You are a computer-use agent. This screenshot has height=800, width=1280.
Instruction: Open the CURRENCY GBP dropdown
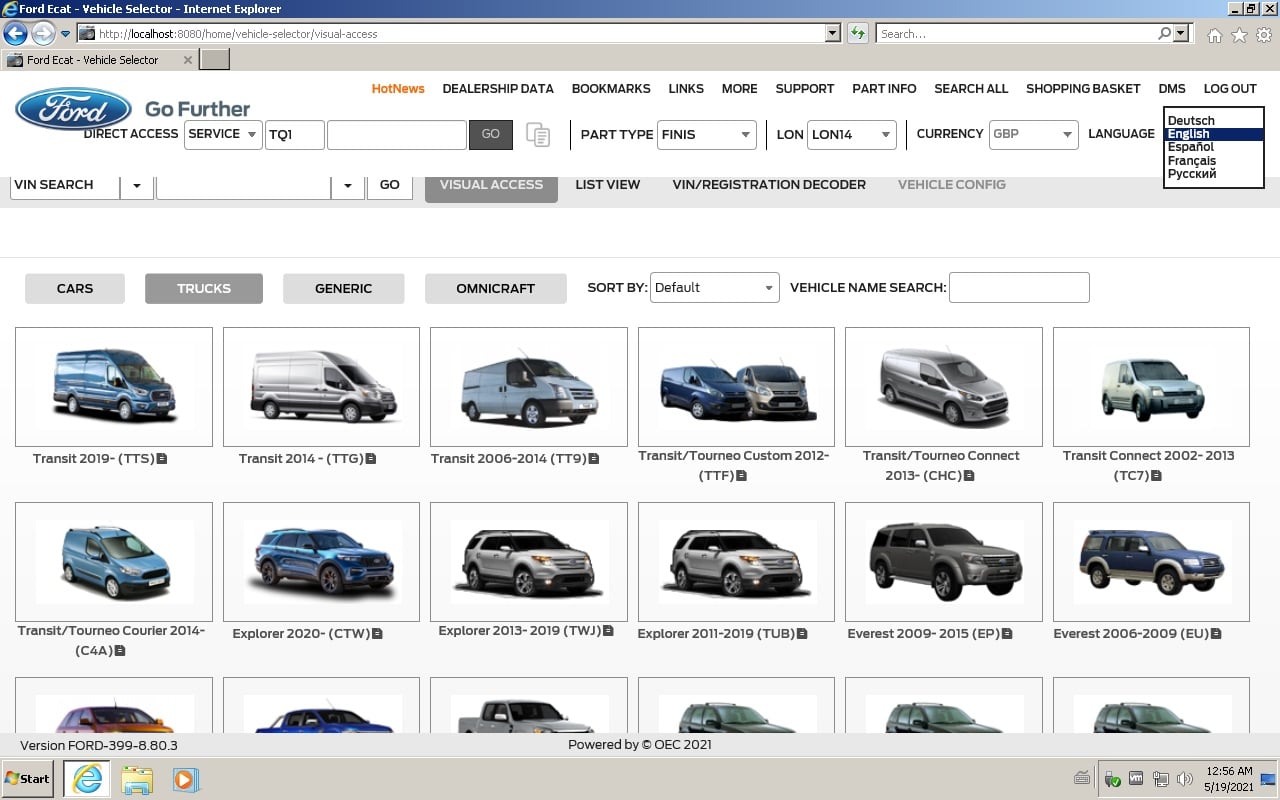click(1033, 134)
